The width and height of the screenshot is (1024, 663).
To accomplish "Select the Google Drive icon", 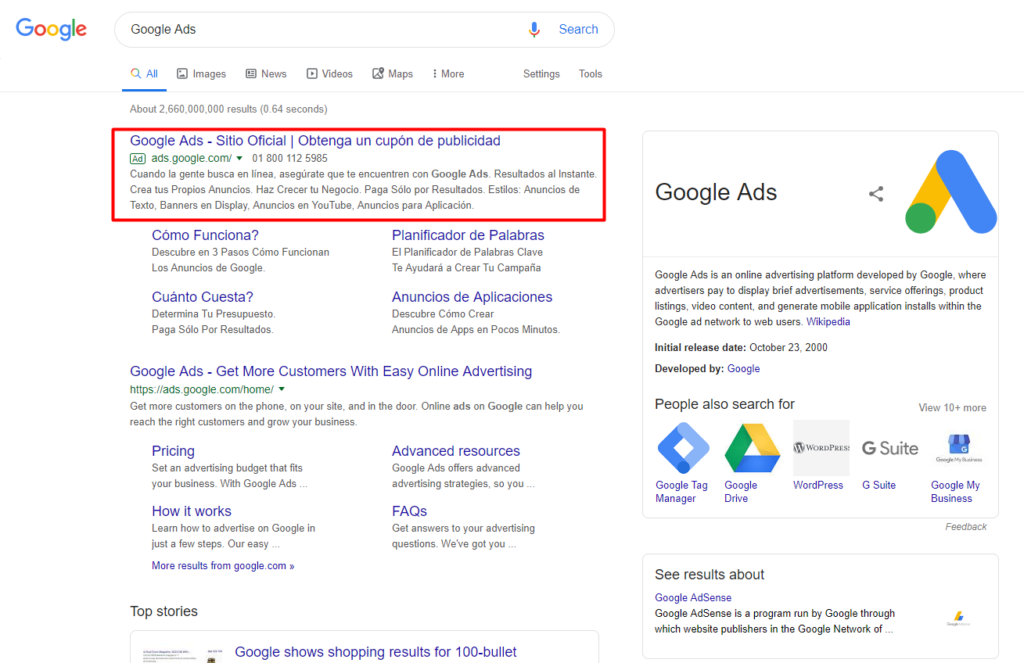I will point(752,448).
